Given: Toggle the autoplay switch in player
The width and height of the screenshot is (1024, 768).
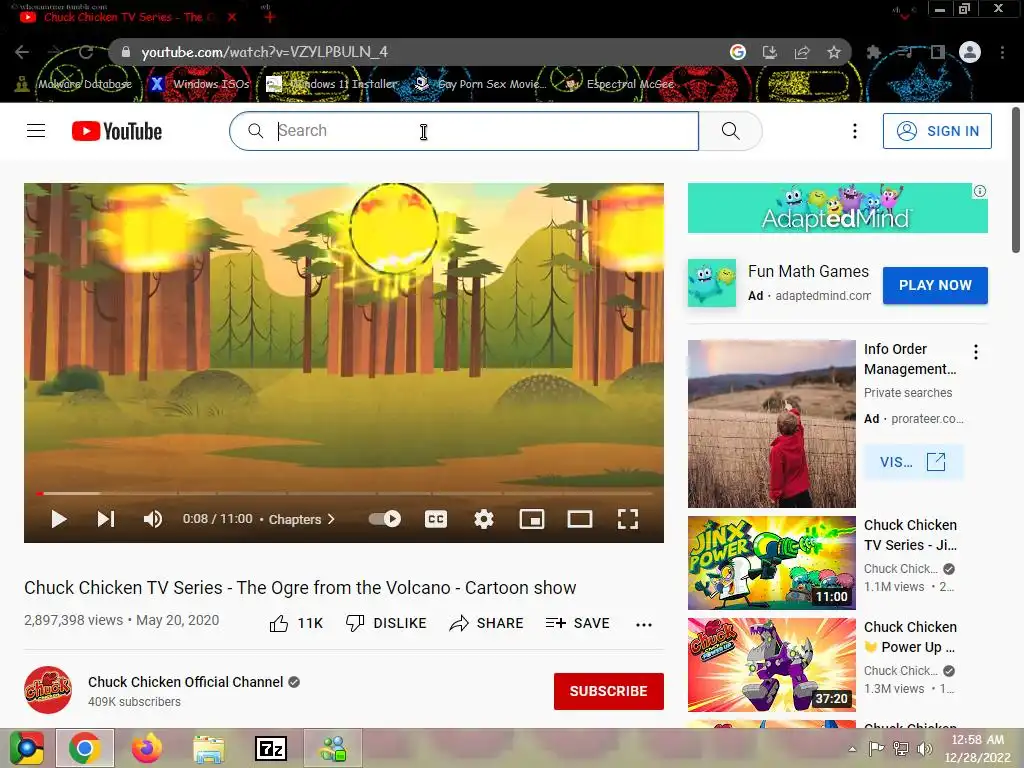Looking at the screenshot, I should [385, 519].
